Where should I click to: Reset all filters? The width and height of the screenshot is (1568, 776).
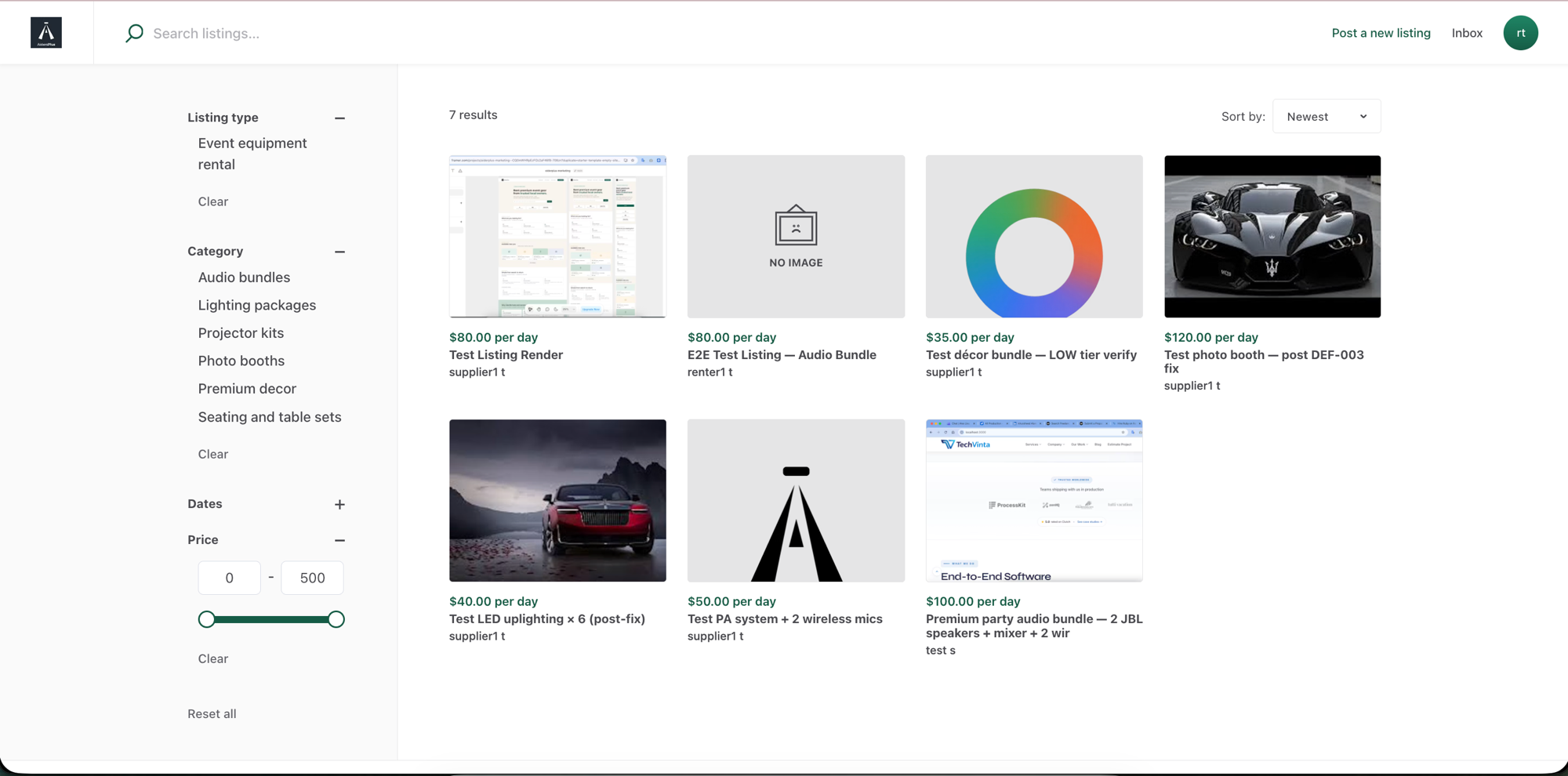coord(212,713)
